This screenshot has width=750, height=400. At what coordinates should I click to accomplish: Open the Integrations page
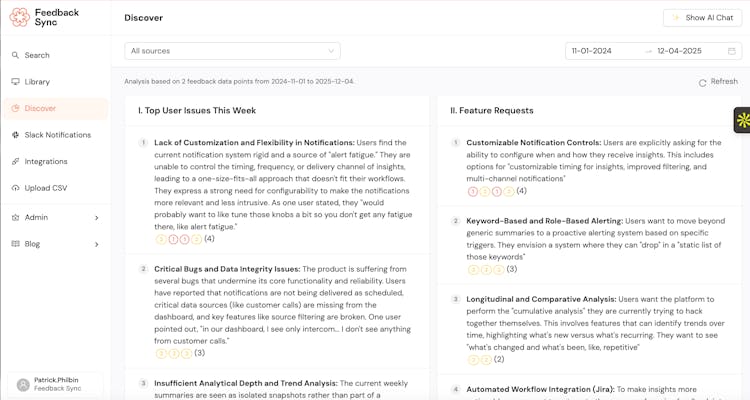coord(46,161)
